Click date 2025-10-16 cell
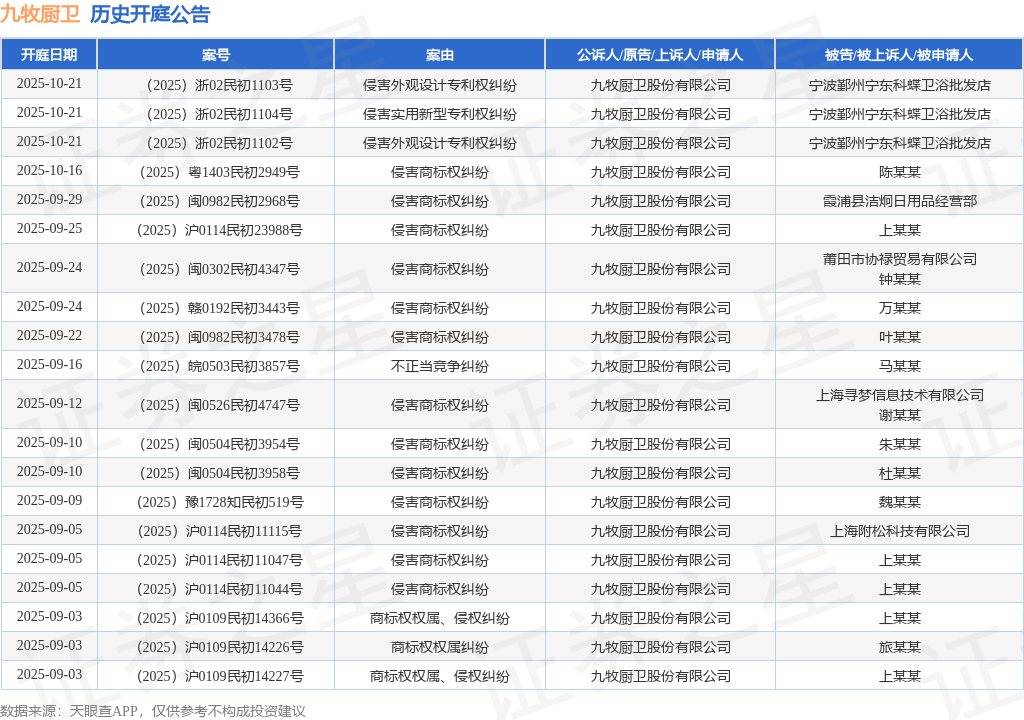 pyautogui.click(x=49, y=171)
